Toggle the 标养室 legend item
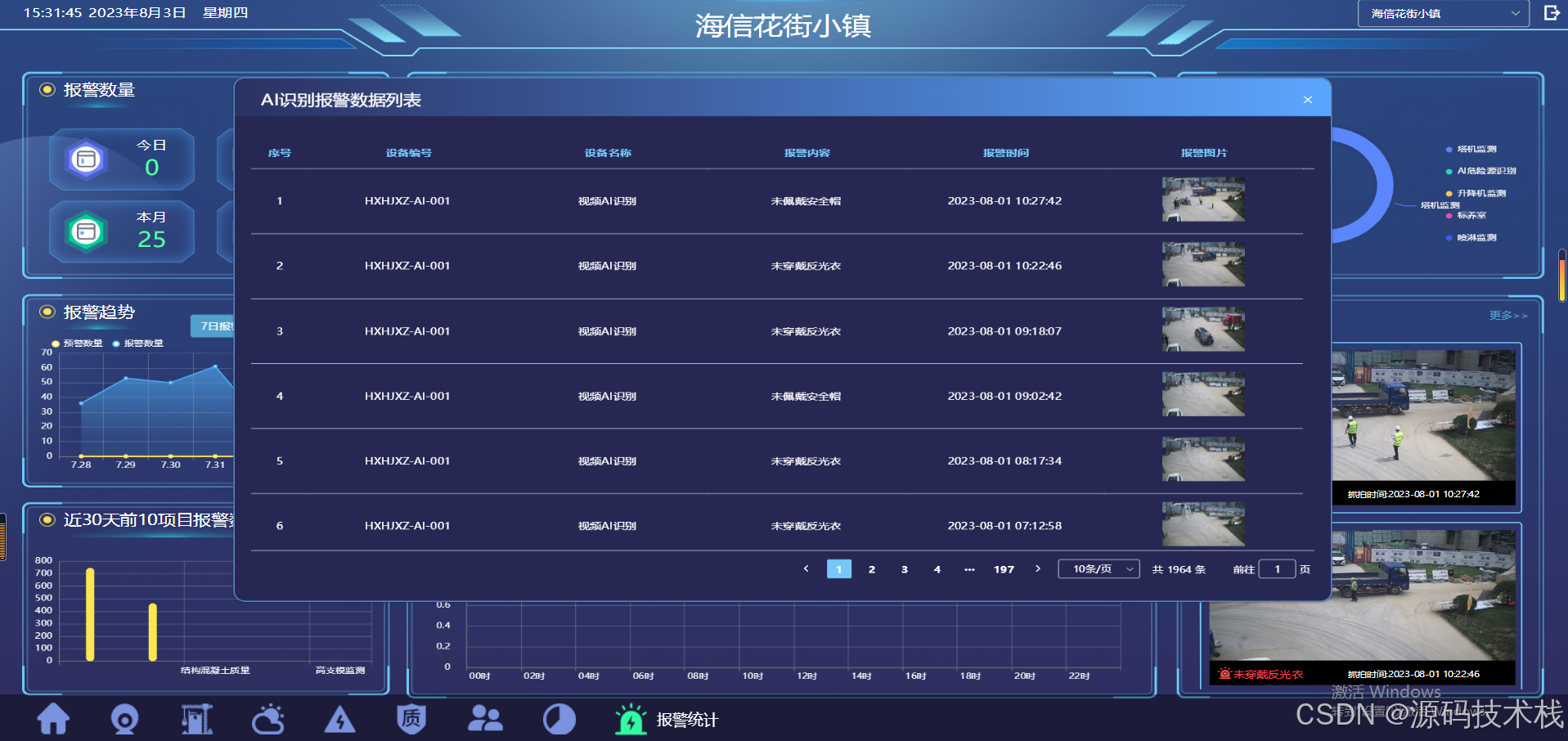The image size is (1568, 741). (x=1467, y=215)
